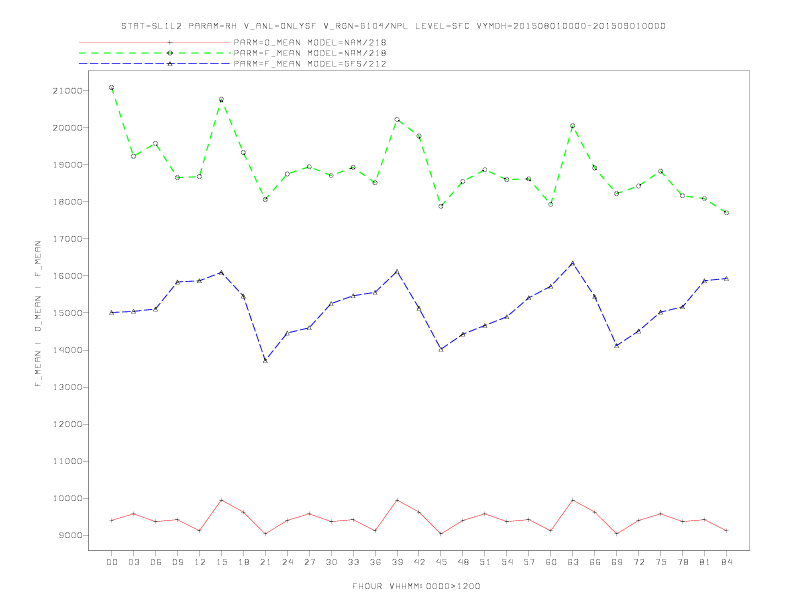Click y-axis tick label 18000
Viewport: 792px width, 612px height.
(68, 202)
